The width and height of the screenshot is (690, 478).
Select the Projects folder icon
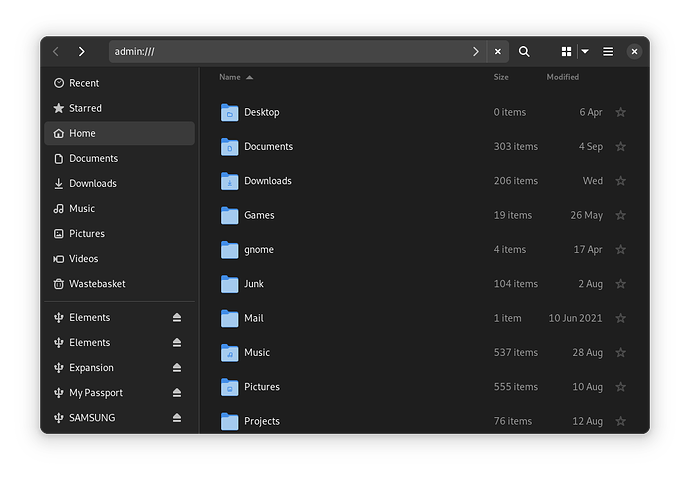pos(229,422)
